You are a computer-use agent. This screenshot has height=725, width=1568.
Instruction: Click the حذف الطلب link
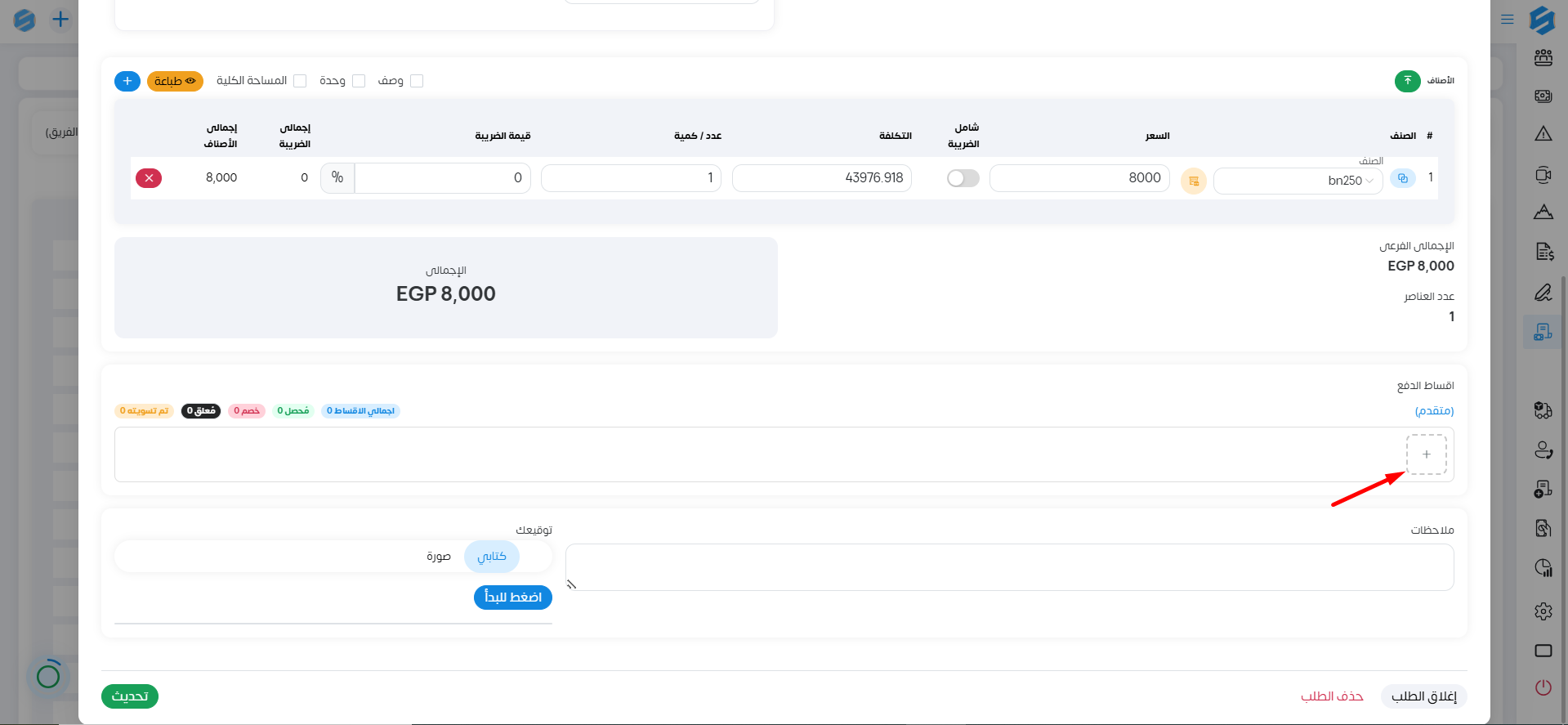point(1332,696)
